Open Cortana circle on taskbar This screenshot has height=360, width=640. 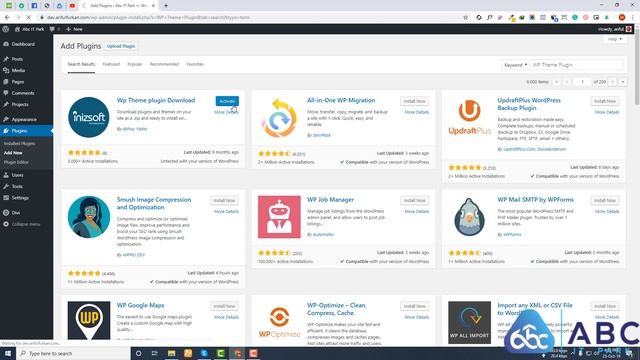pos(139,353)
